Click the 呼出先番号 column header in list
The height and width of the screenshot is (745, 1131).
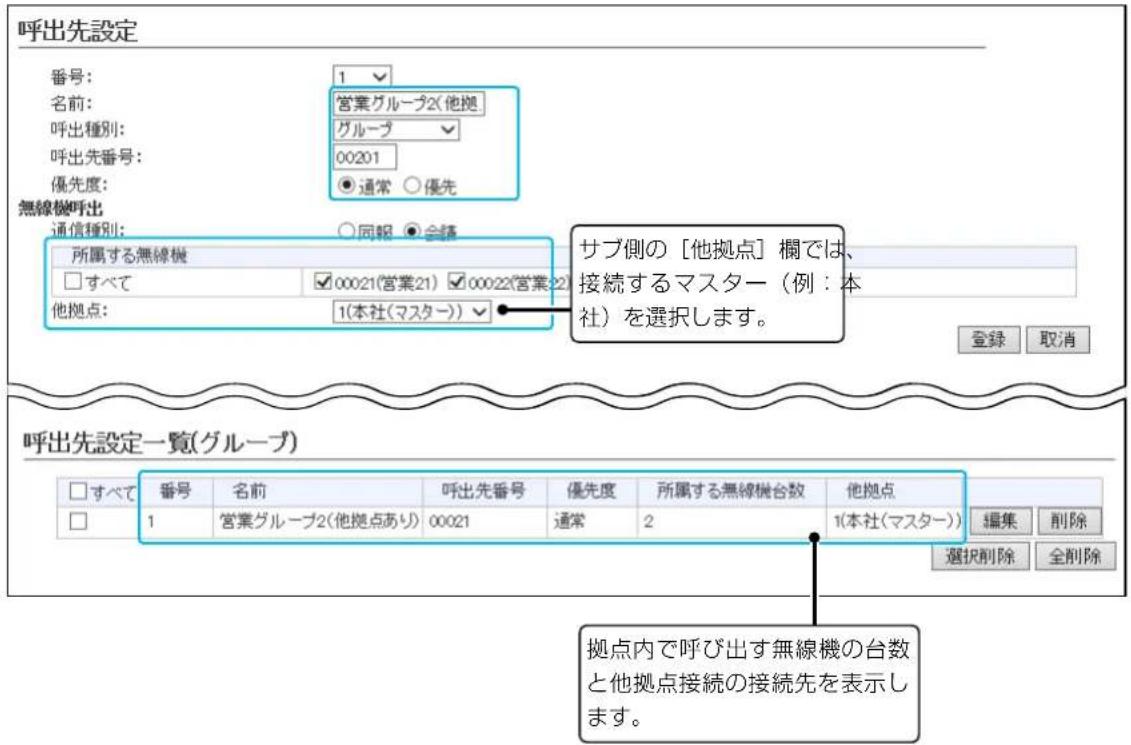point(484,491)
